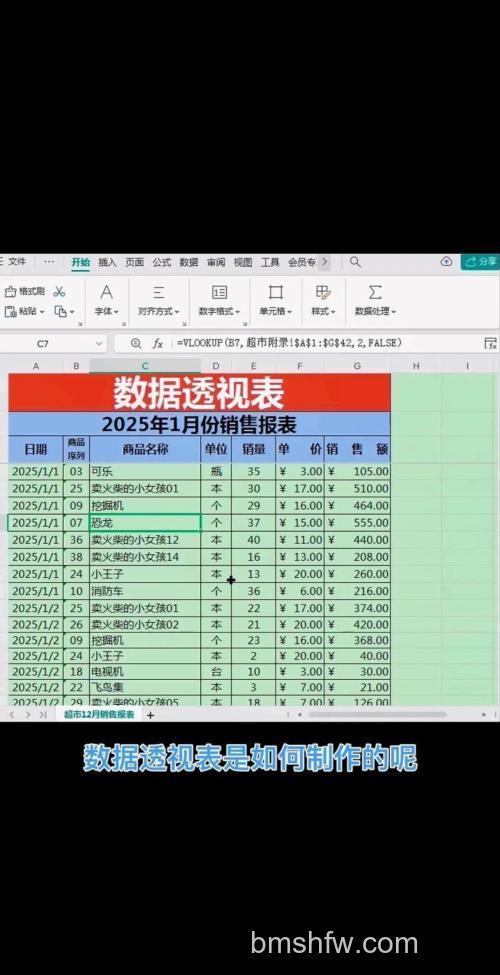Click the sales amount cell 555.00

(x=357, y=523)
